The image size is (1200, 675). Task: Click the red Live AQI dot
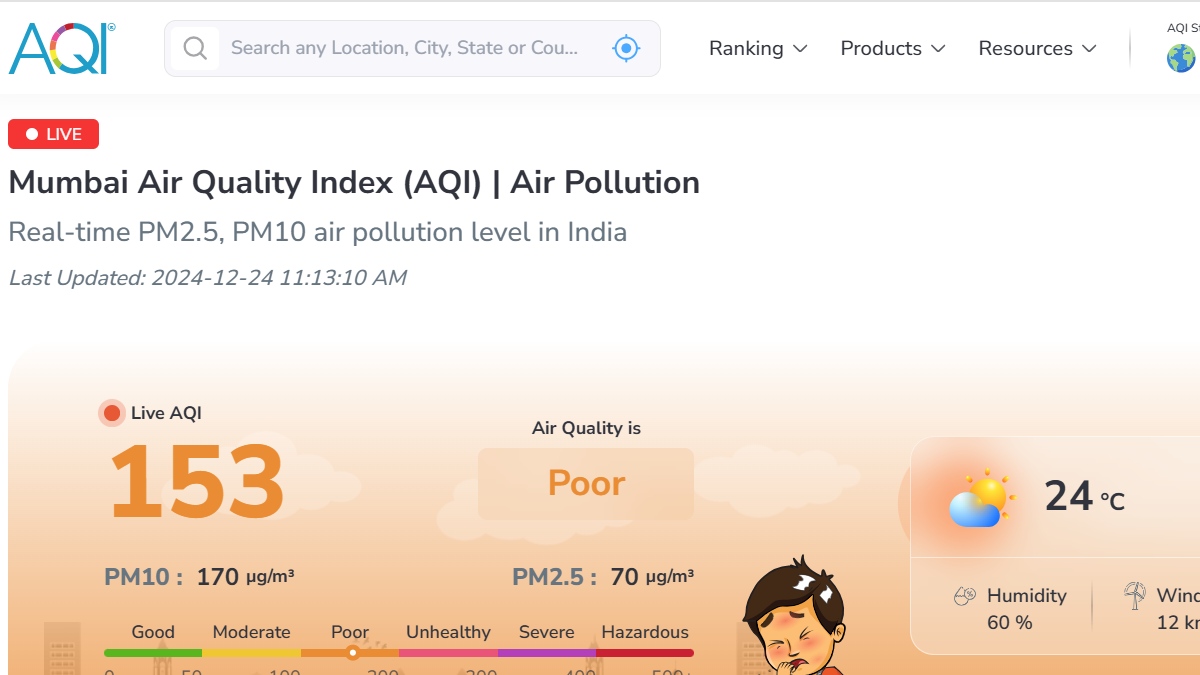[x=112, y=413]
